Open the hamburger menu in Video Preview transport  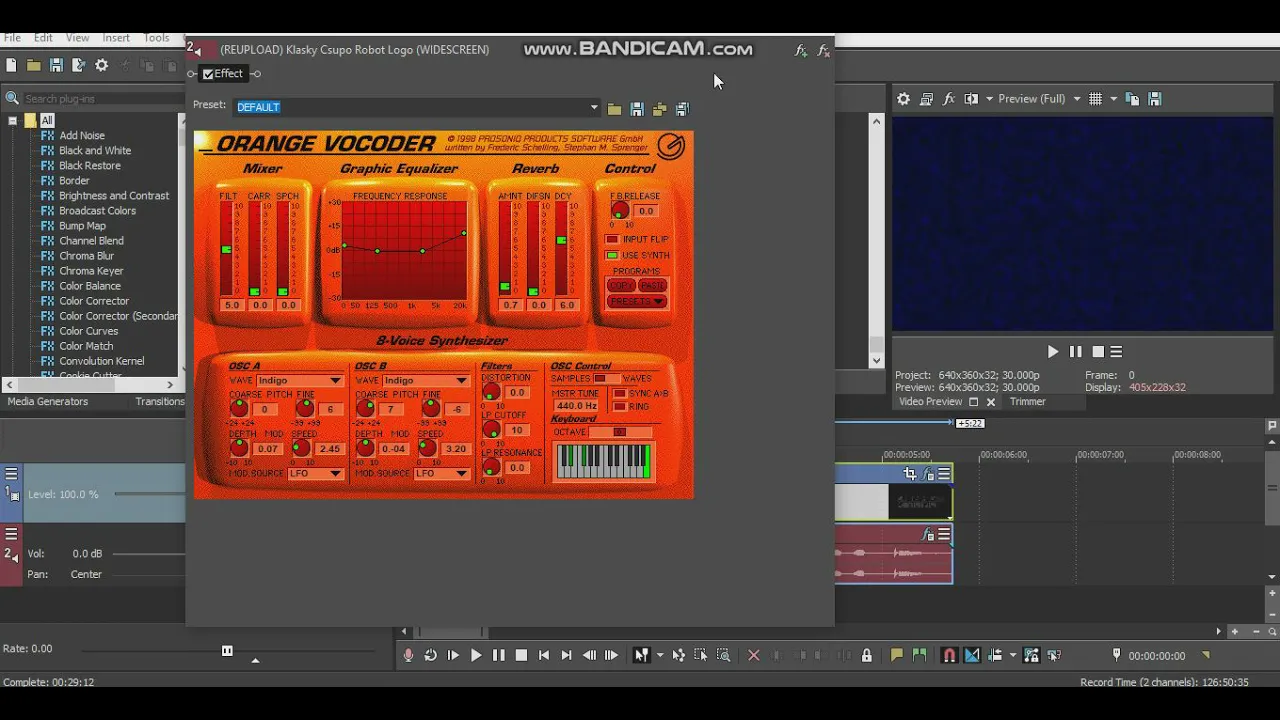coord(1116,352)
